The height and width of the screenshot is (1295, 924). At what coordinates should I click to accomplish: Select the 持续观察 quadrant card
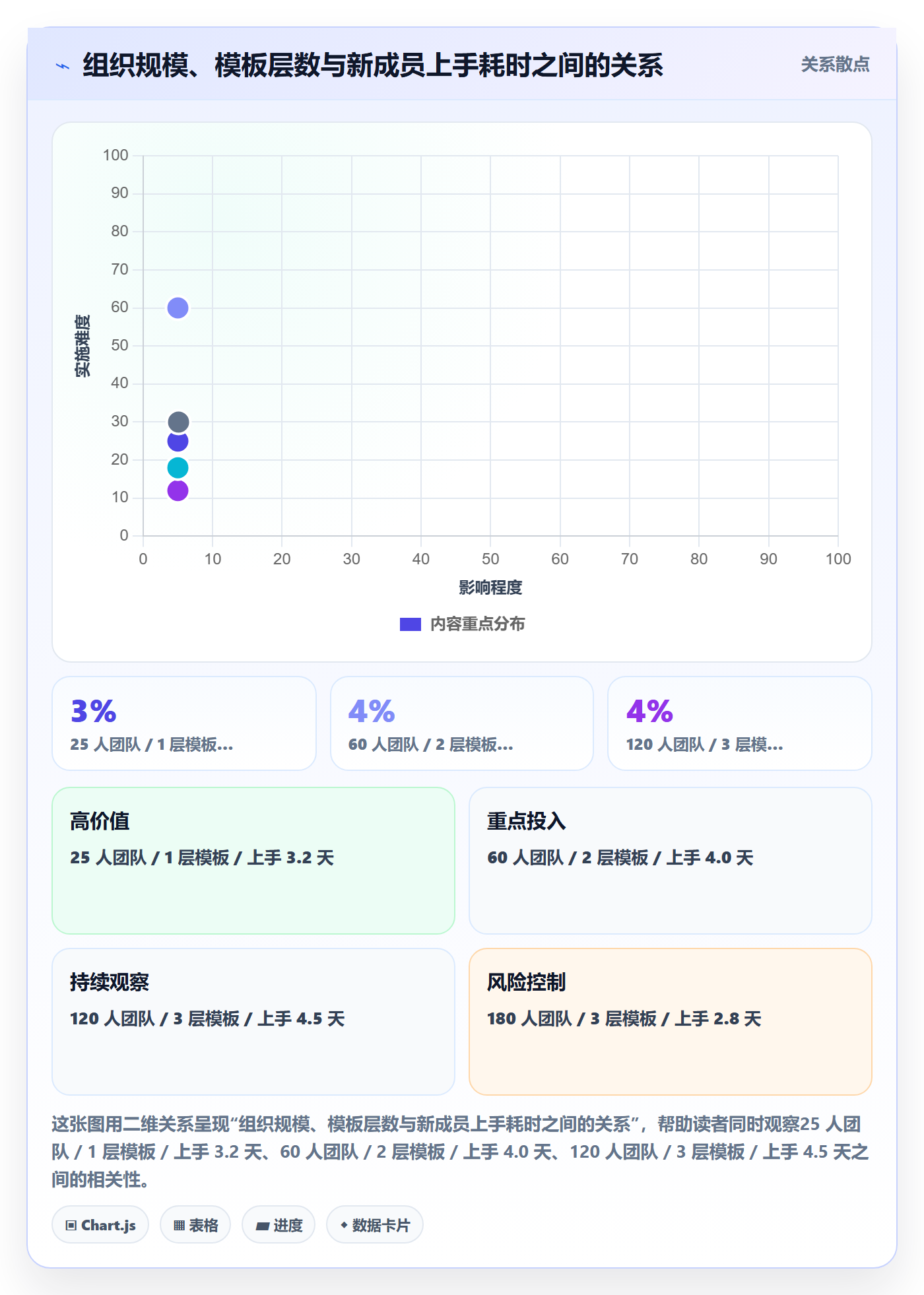tap(253, 1022)
